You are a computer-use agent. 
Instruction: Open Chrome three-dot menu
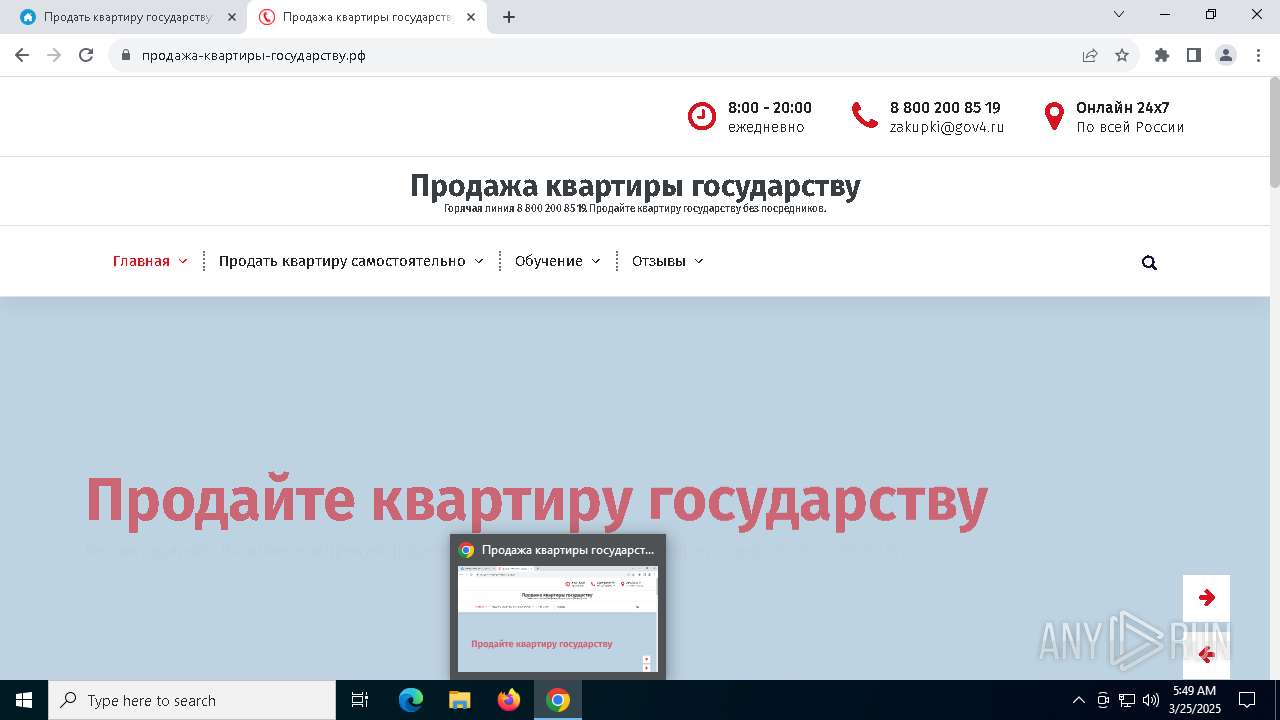click(1258, 56)
